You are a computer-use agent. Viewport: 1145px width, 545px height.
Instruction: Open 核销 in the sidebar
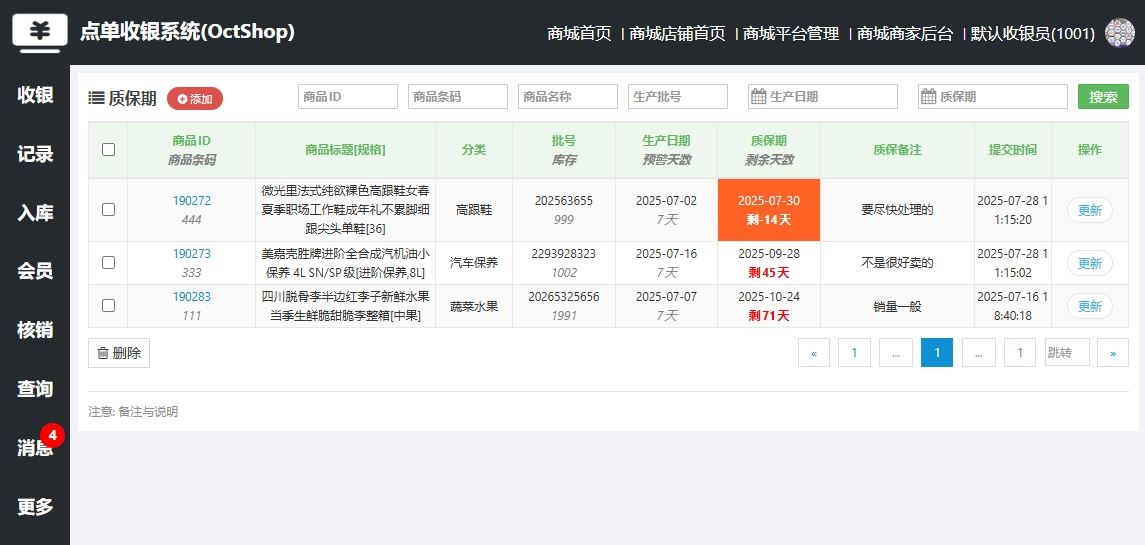pos(35,329)
